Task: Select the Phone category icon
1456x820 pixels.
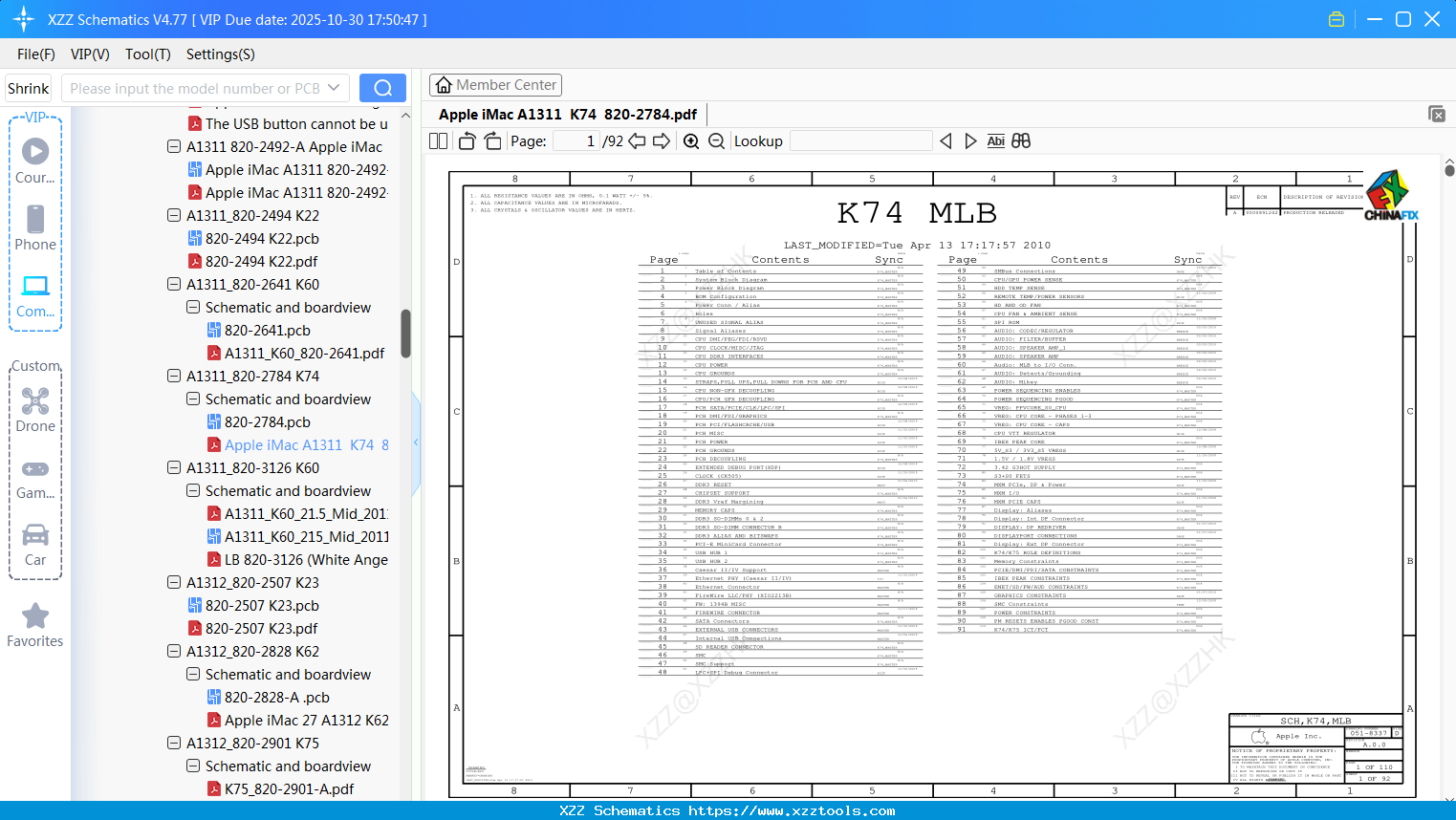Action: click(x=35, y=227)
